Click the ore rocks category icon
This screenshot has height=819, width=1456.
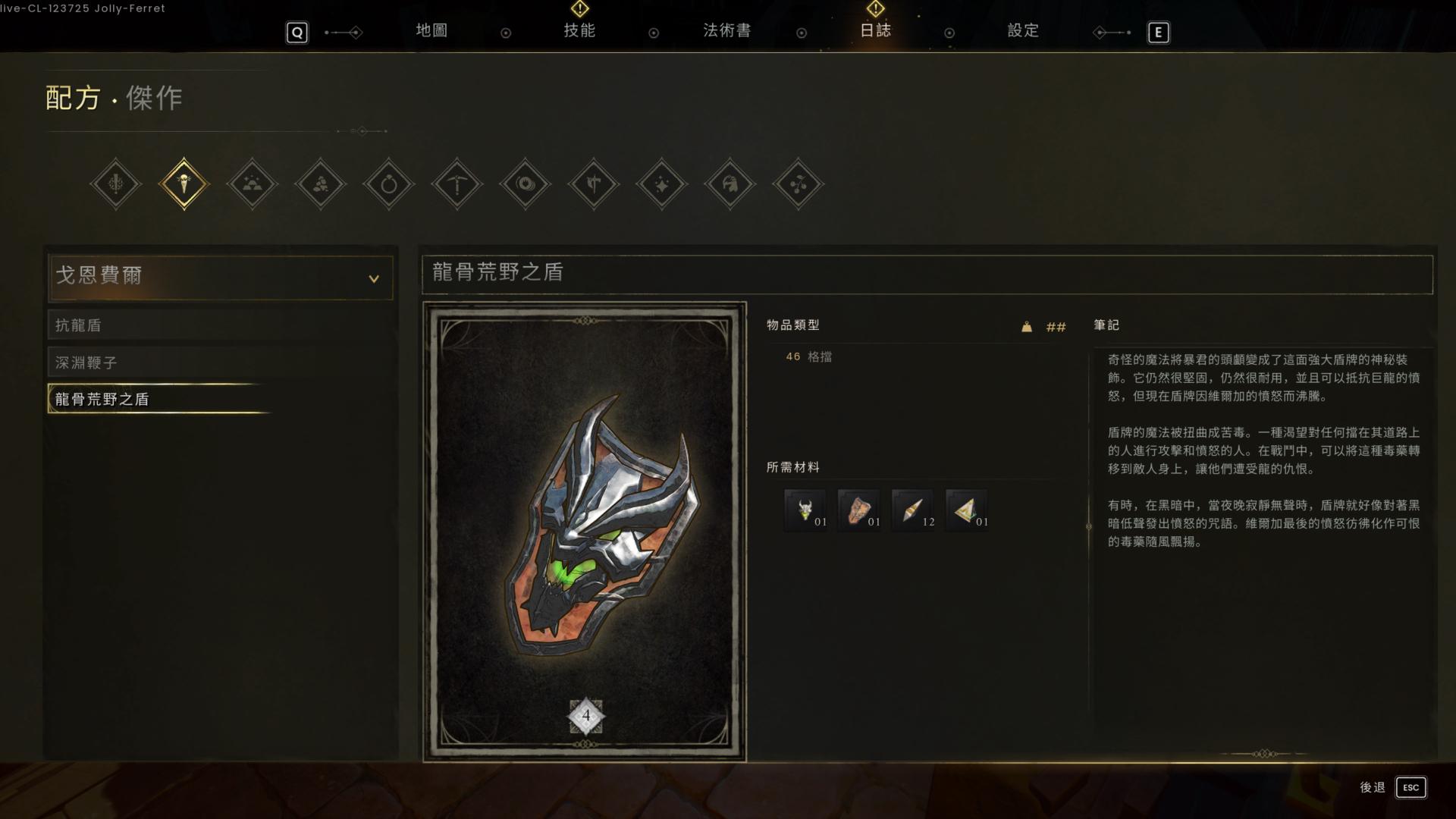tap(320, 184)
